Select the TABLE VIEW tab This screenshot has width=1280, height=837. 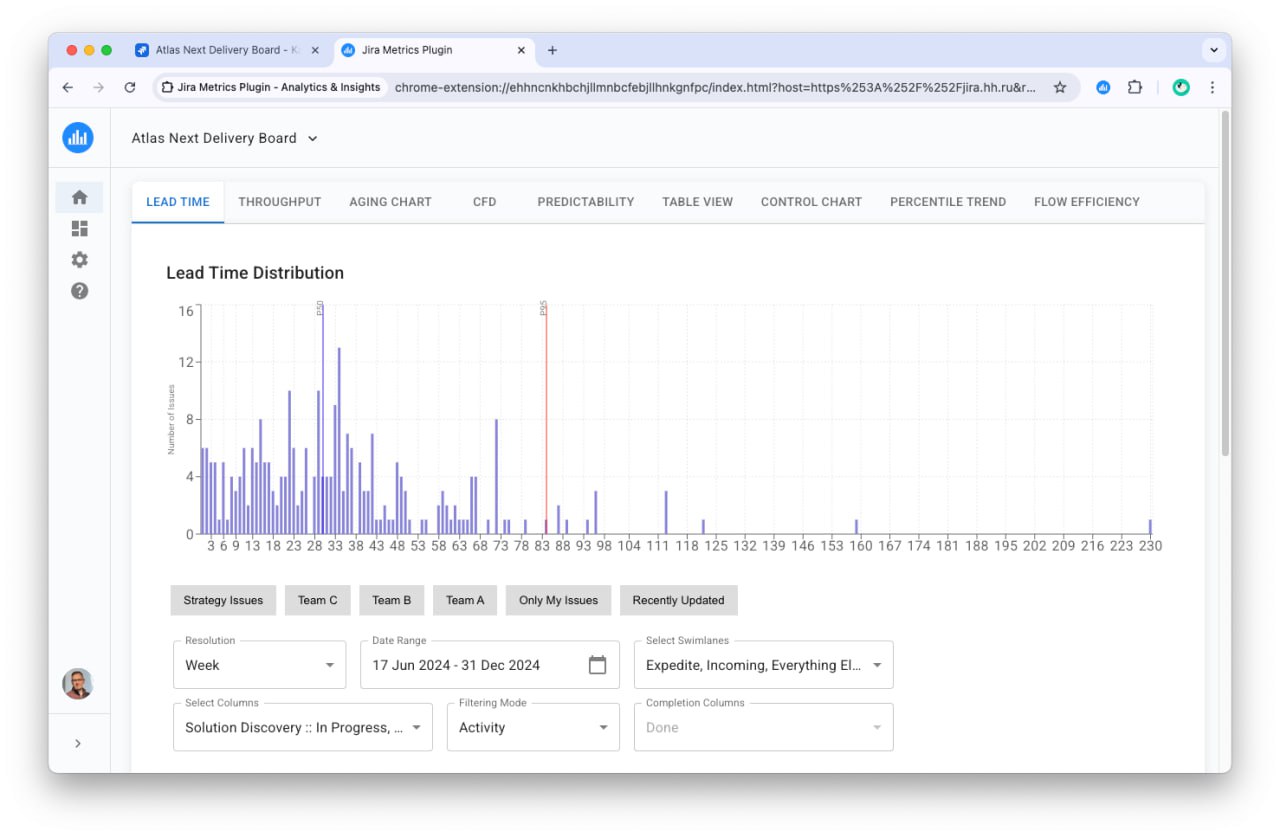pyautogui.click(x=697, y=202)
